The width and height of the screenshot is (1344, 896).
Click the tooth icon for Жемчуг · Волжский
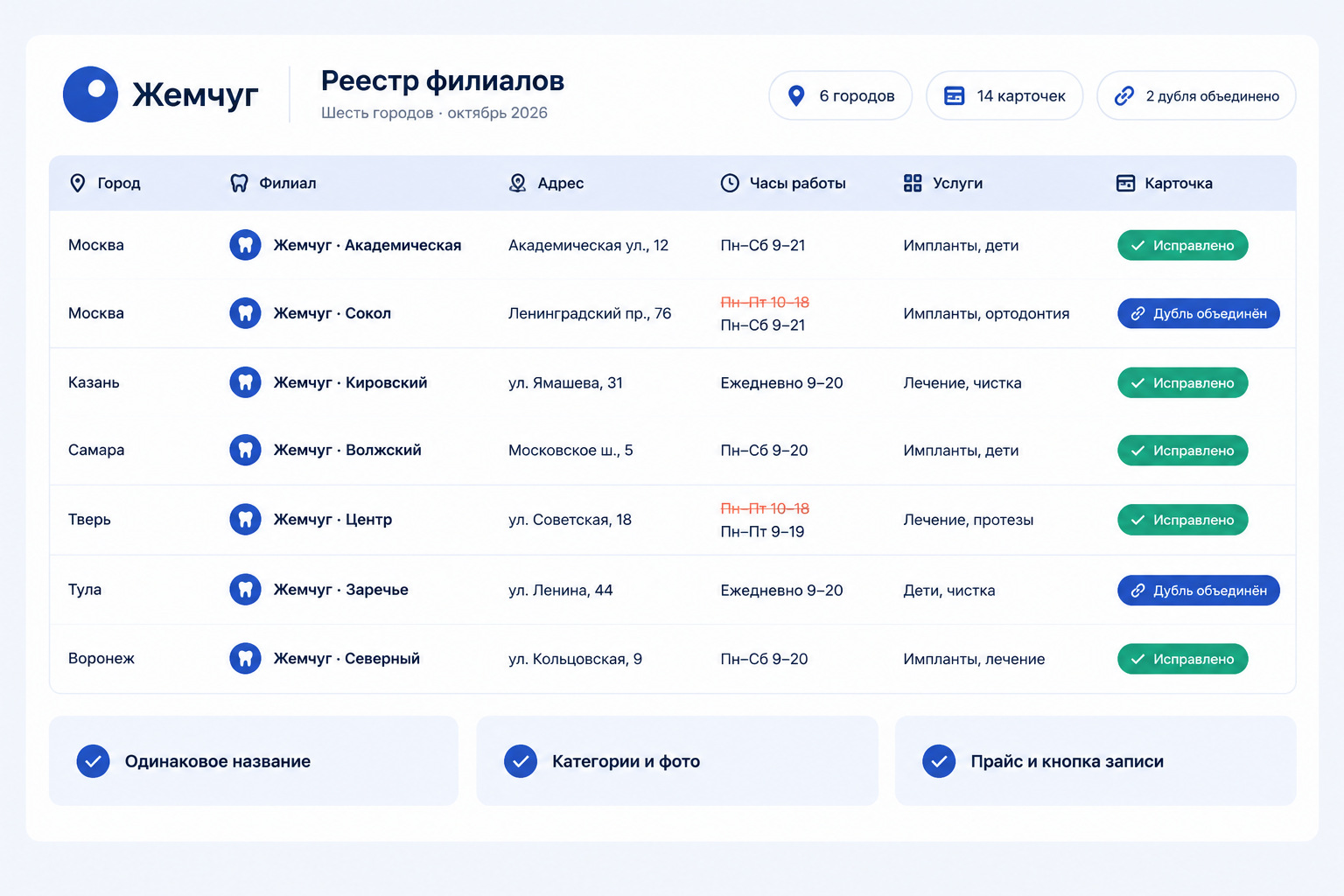pos(246,450)
